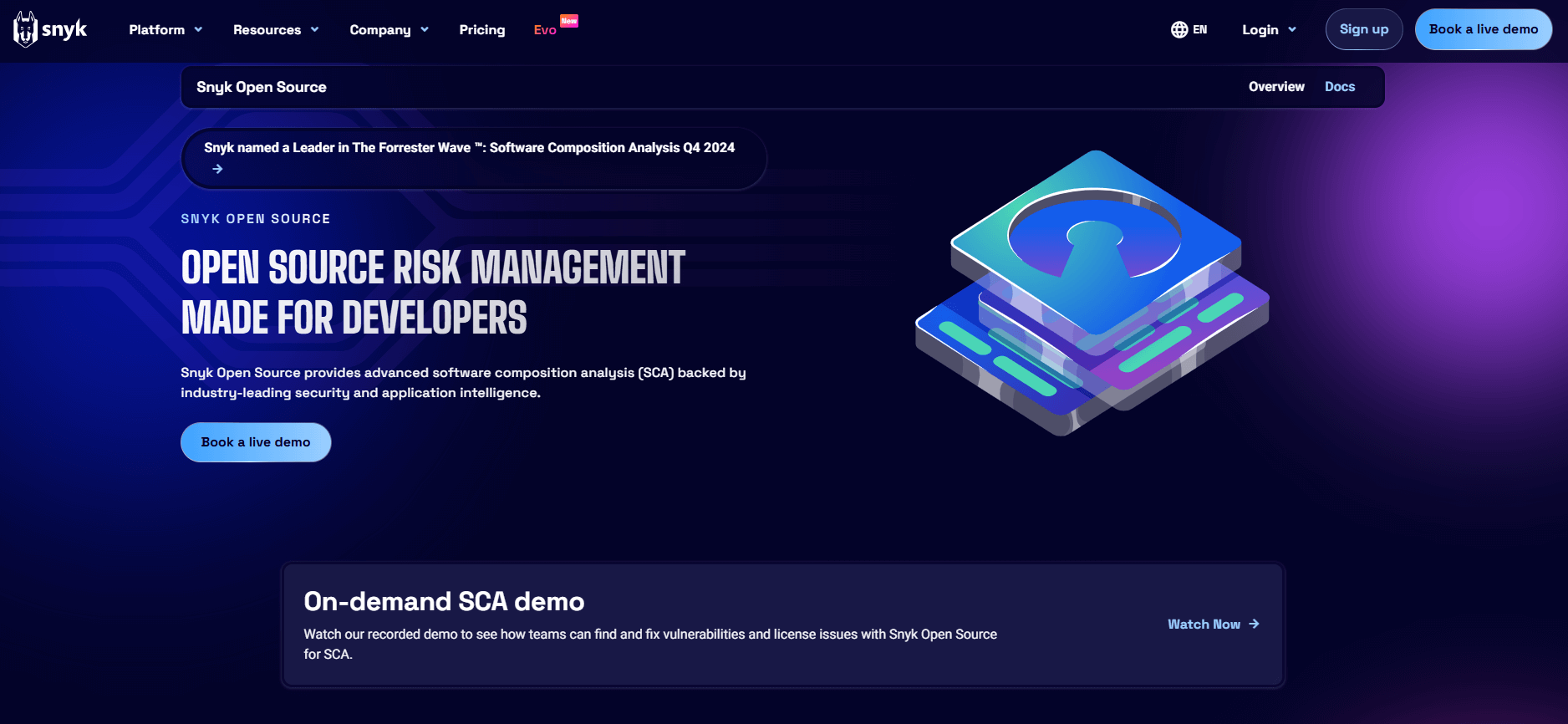Image resolution: width=1568 pixels, height=724 pixels.
Task: Click the globe language icon
Action: pyautogui.click(x=1179, y=30)
